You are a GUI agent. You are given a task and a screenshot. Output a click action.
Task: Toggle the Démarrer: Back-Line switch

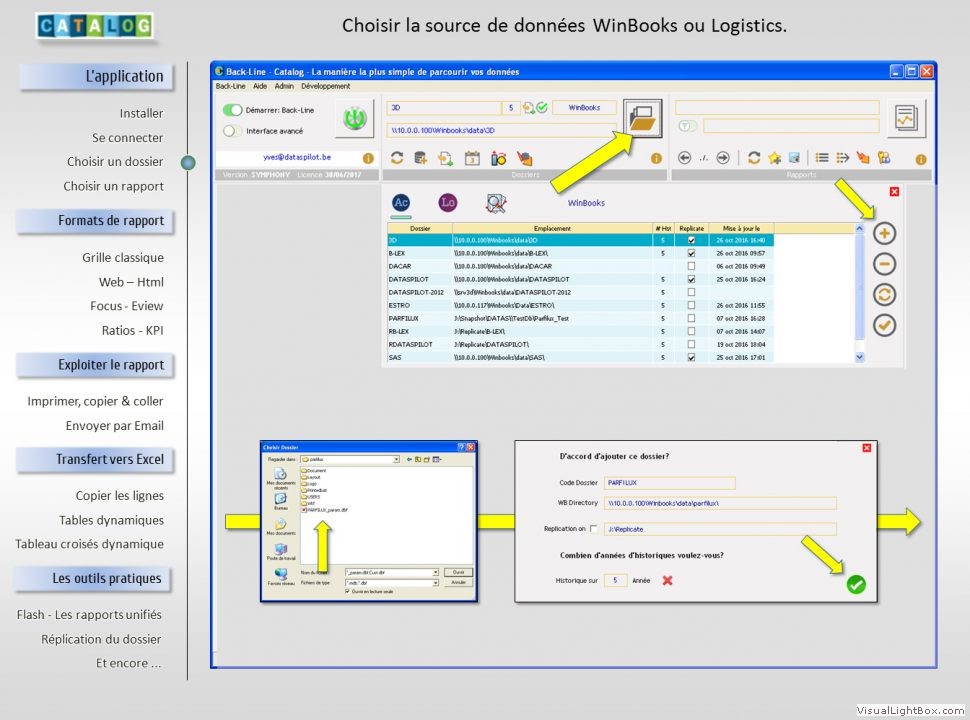click(233, 110)
